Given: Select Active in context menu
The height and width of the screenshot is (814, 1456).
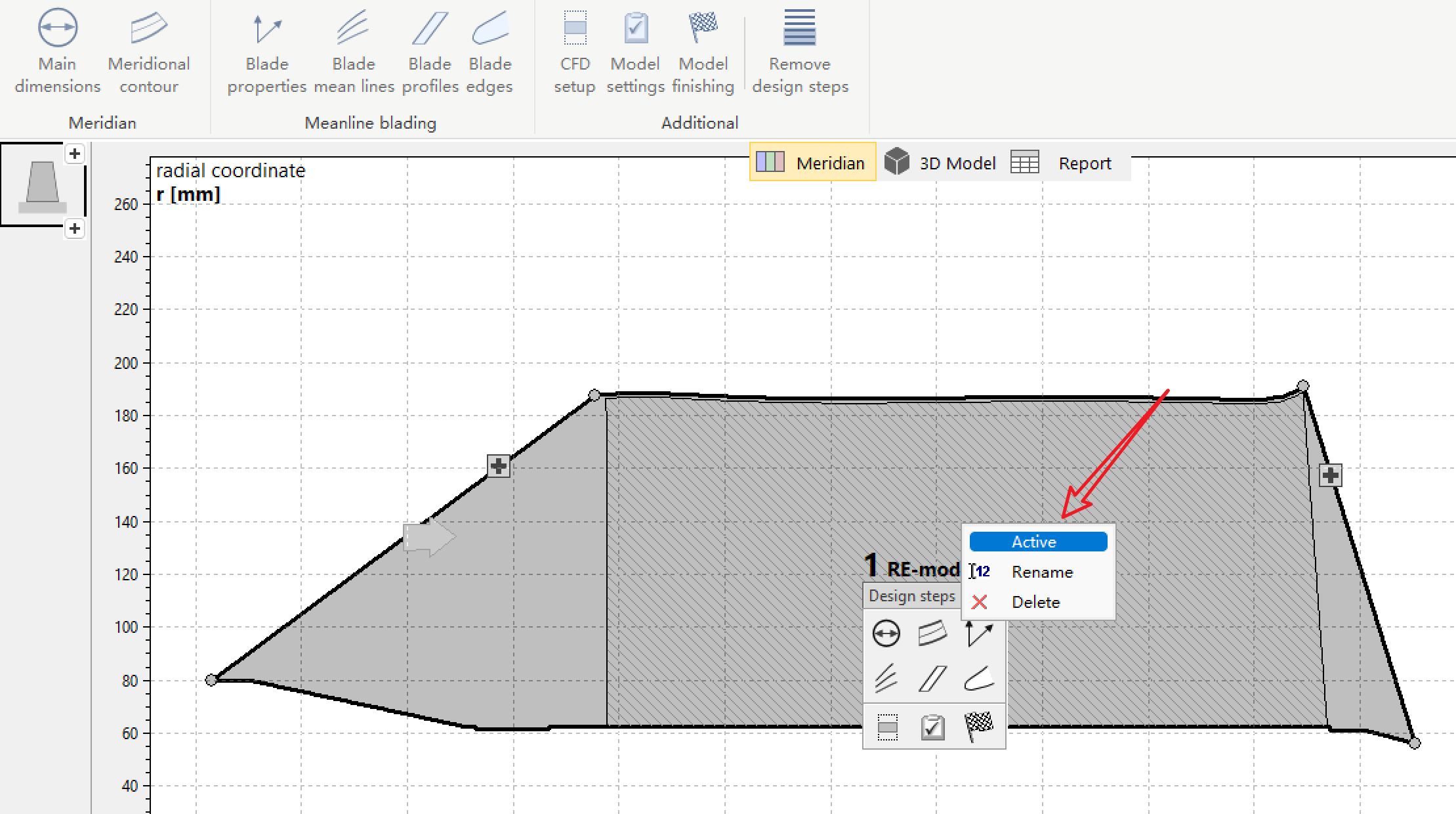Looking at the screenshot, I should 1038,542.
